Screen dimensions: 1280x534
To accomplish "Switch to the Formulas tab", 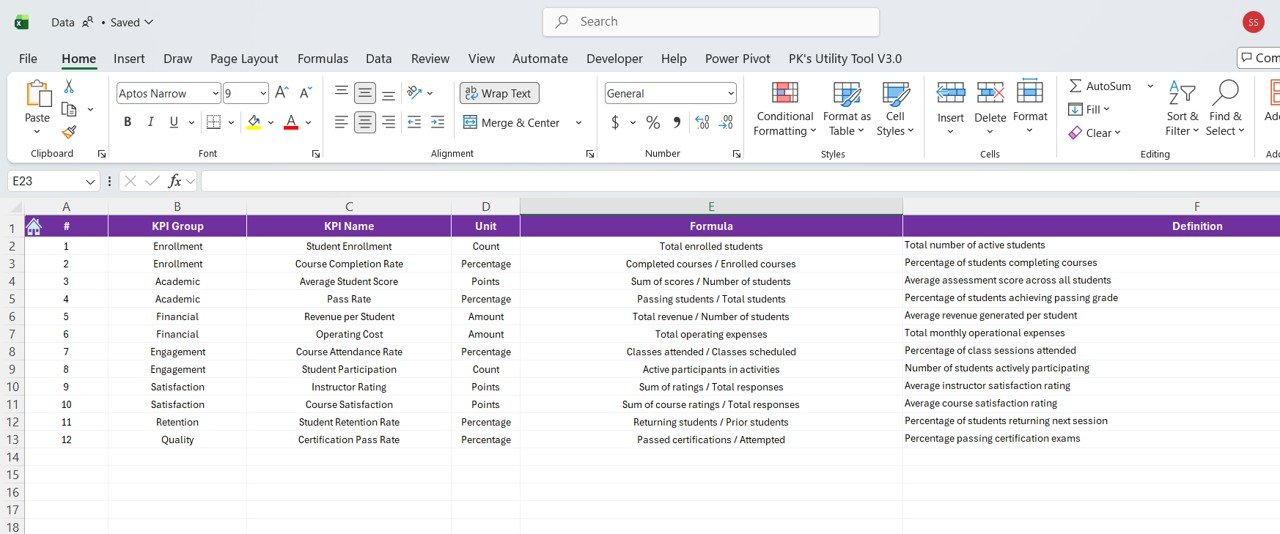I will click(x=323, y=58).
